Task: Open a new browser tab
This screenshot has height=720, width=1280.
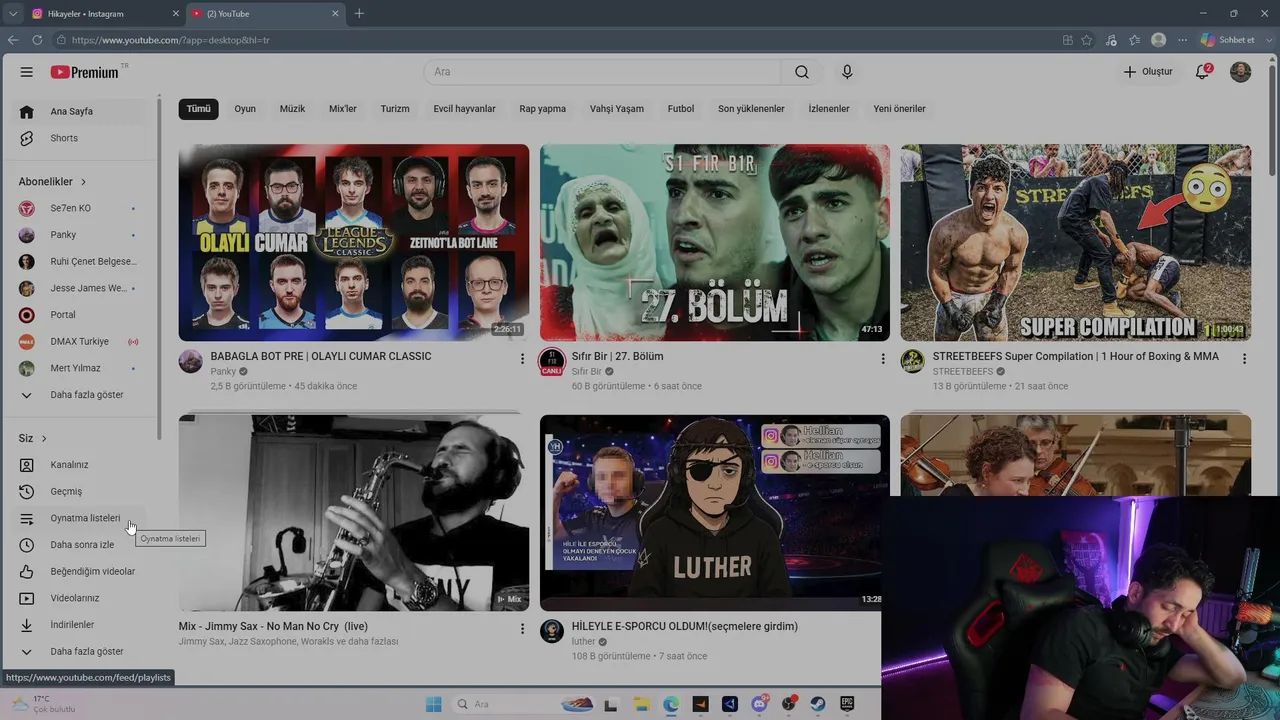Action: click(359, 13)
